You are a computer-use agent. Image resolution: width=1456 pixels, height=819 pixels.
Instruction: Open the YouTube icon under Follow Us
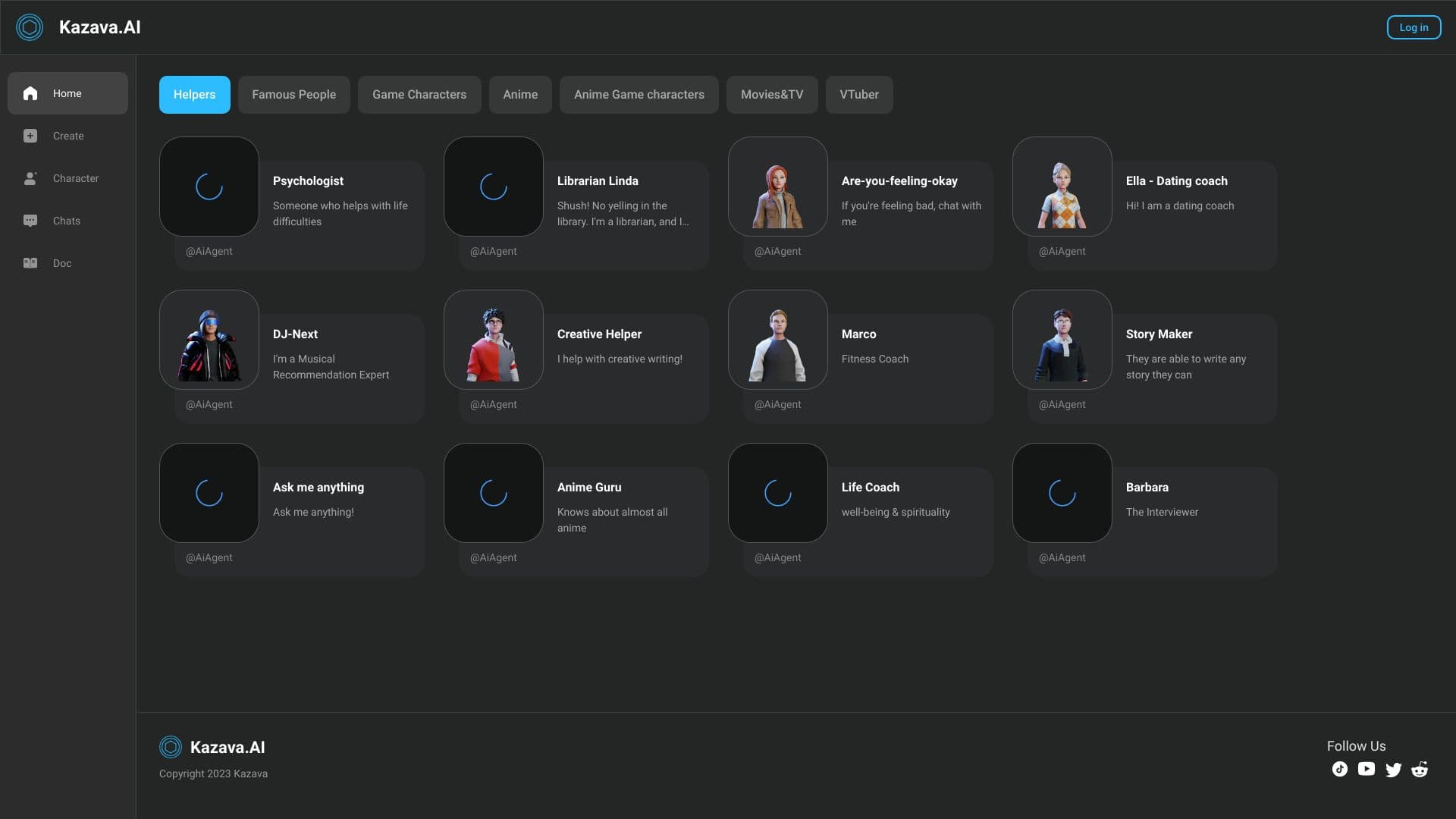1367,769
